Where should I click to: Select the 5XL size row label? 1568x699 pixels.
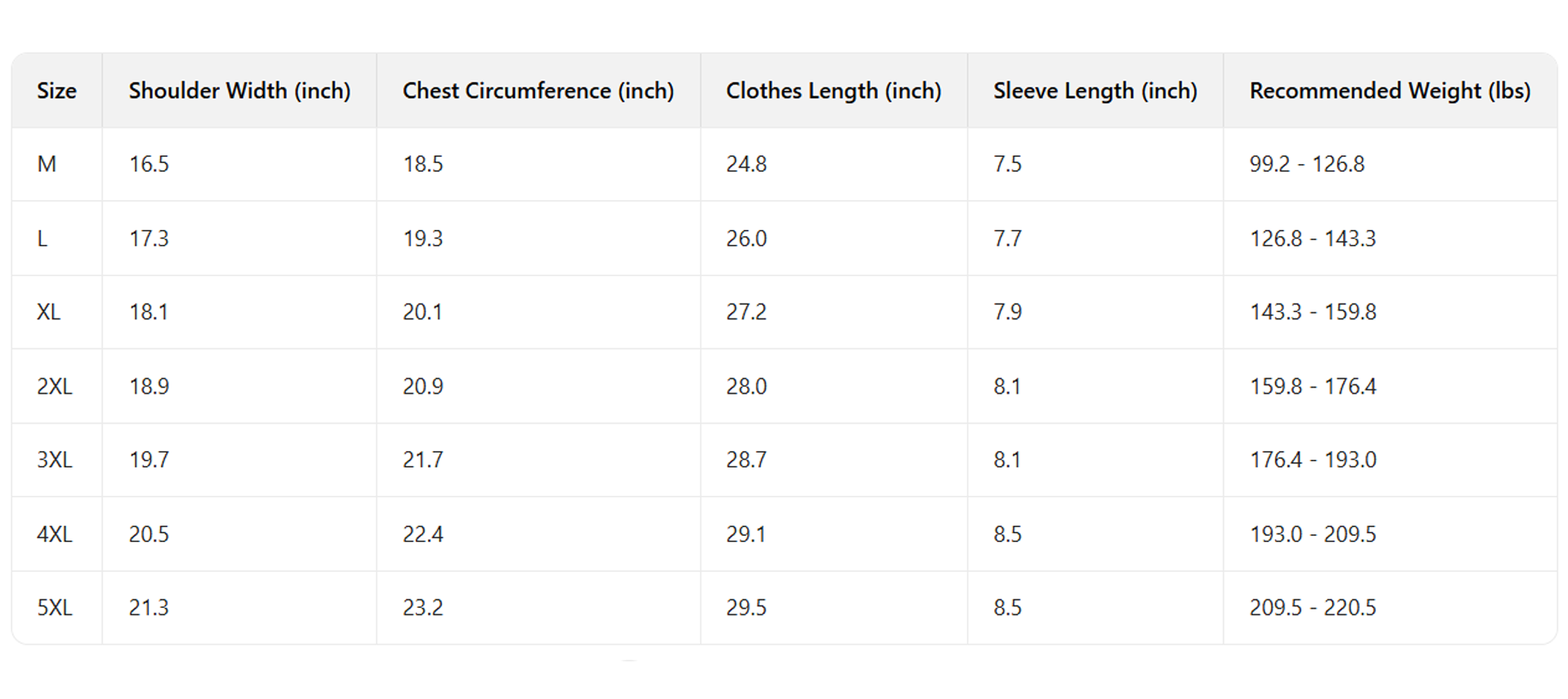54,608
